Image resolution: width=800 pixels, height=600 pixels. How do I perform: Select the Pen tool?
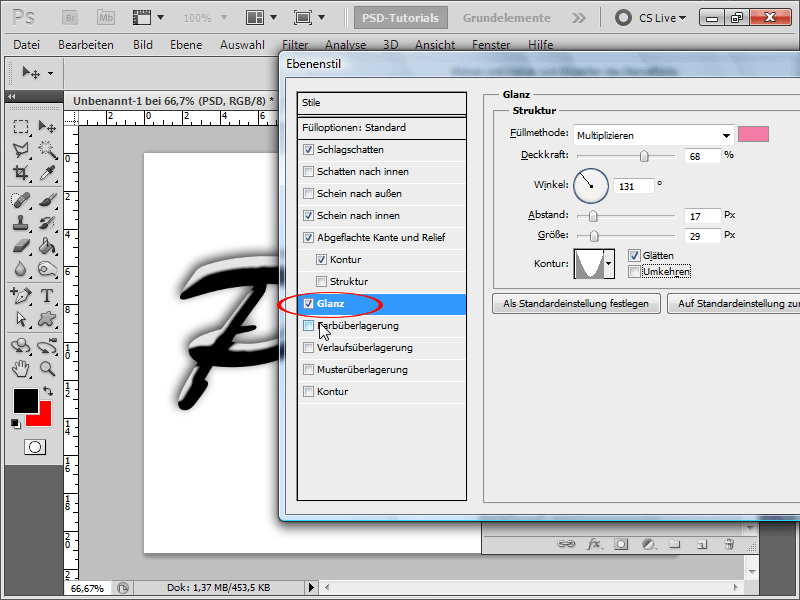coord(20,296)
